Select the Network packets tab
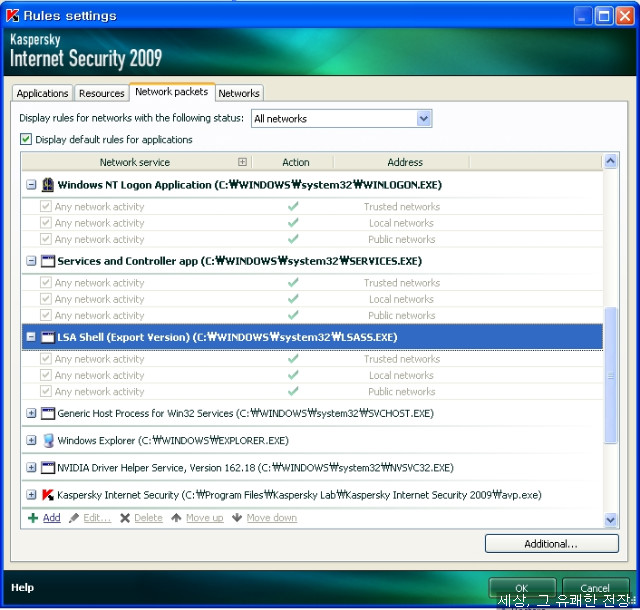The width and height of the screenshot is (640, 610). tap(172, 92)
